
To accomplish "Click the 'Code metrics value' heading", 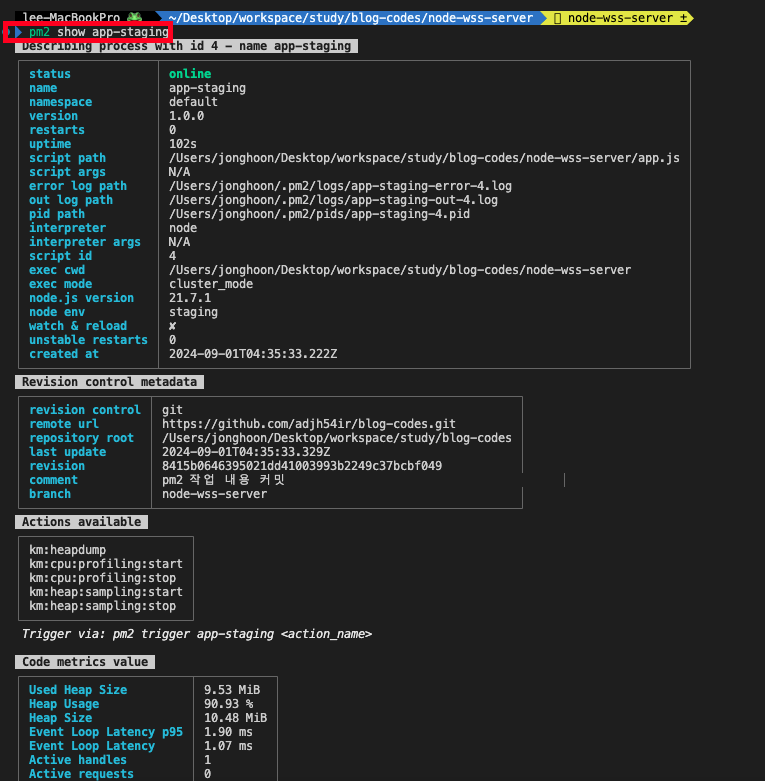I will tap(85, 662).
